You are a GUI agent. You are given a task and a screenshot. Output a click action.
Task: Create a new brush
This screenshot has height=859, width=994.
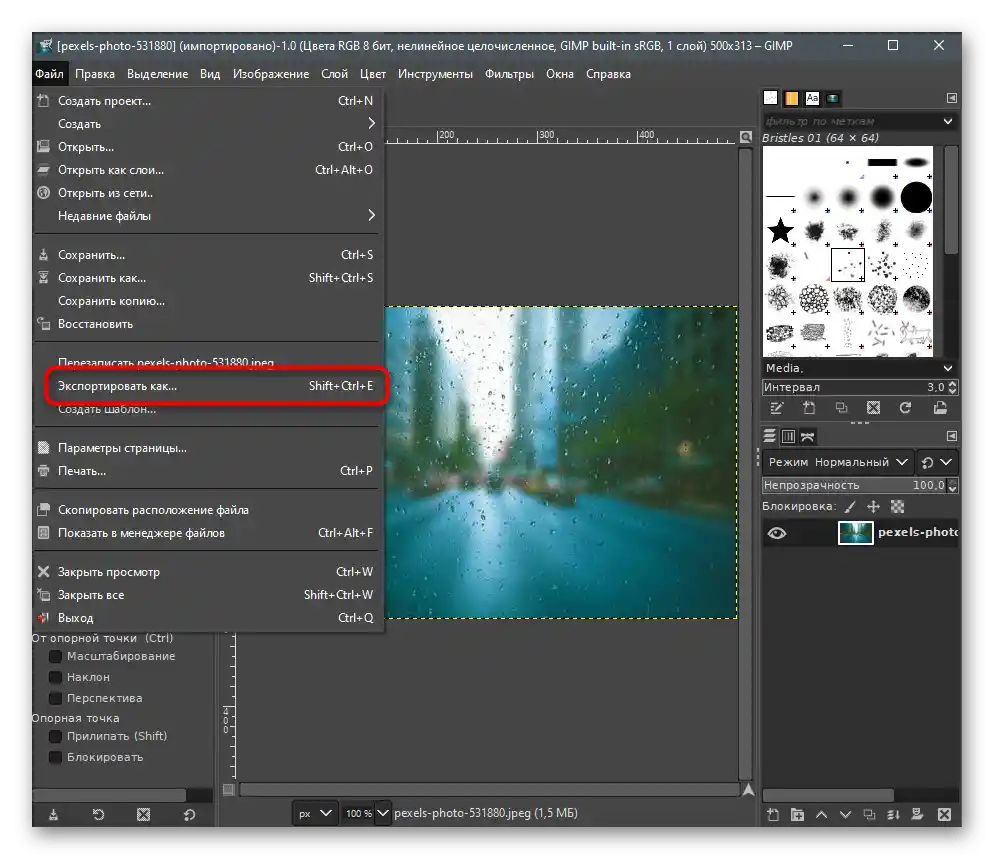809,408
